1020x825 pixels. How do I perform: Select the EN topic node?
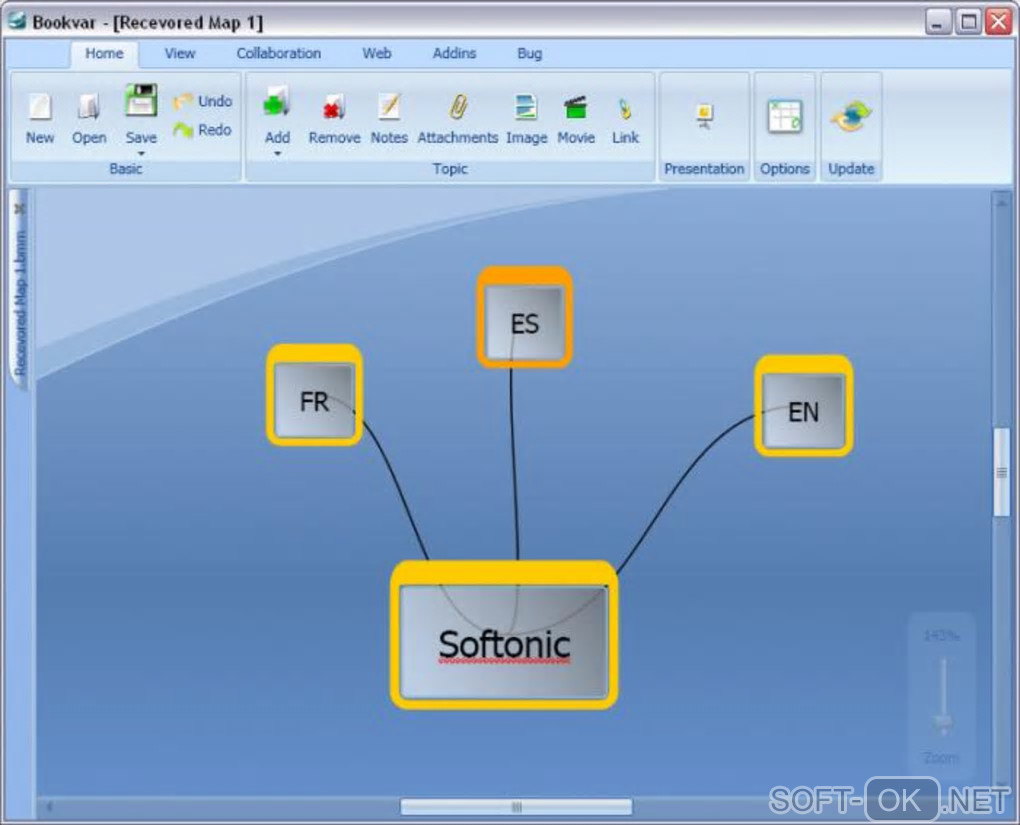click(x=803, y=405)
